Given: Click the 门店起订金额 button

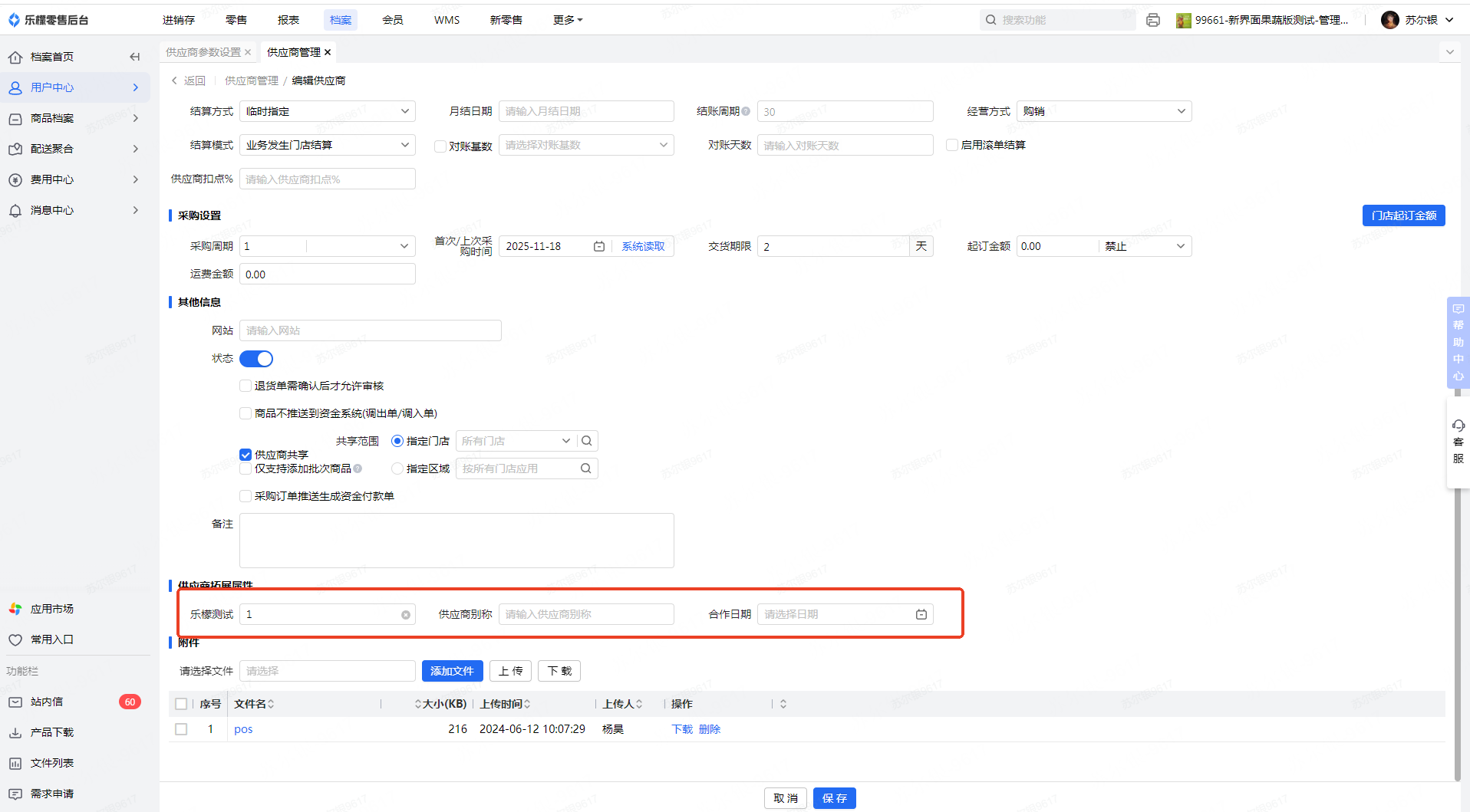Looking at the screenshot, I should click(1404, 215).
